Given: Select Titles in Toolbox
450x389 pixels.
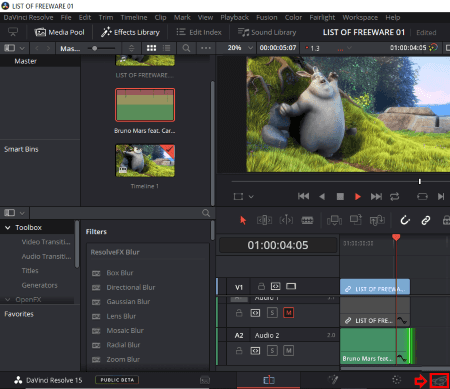Looking at the screenshot, I should coord(30,271).
